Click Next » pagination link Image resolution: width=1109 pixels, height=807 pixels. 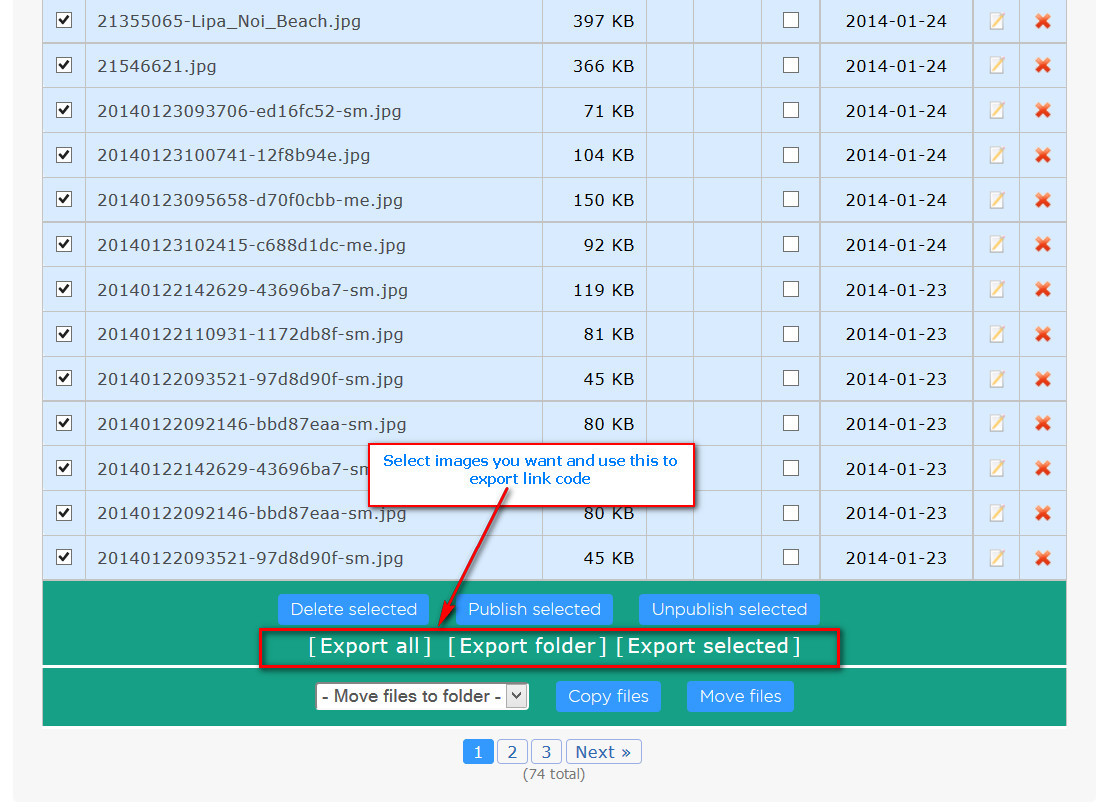coord(603,752)
